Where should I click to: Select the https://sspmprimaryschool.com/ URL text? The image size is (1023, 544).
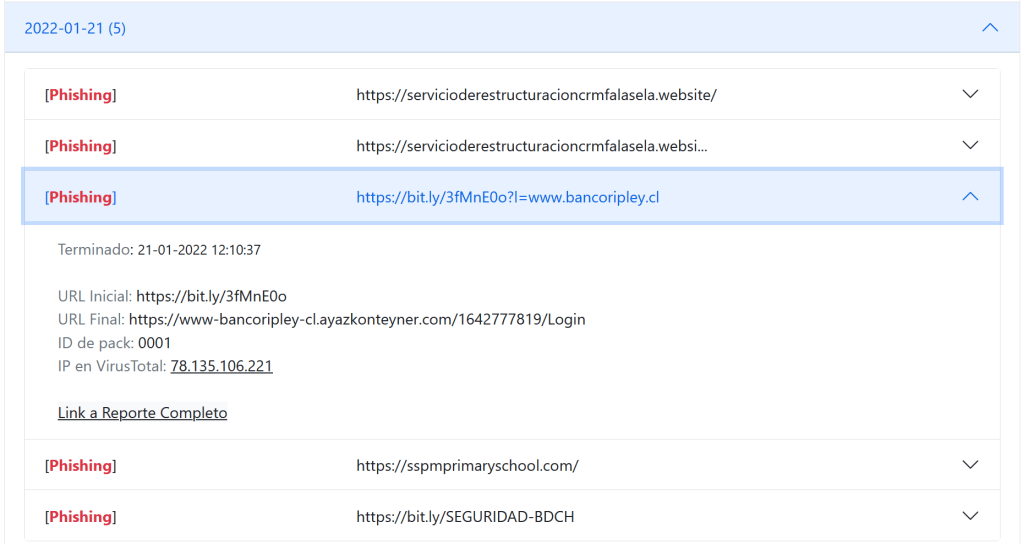[x=467, y=465]
